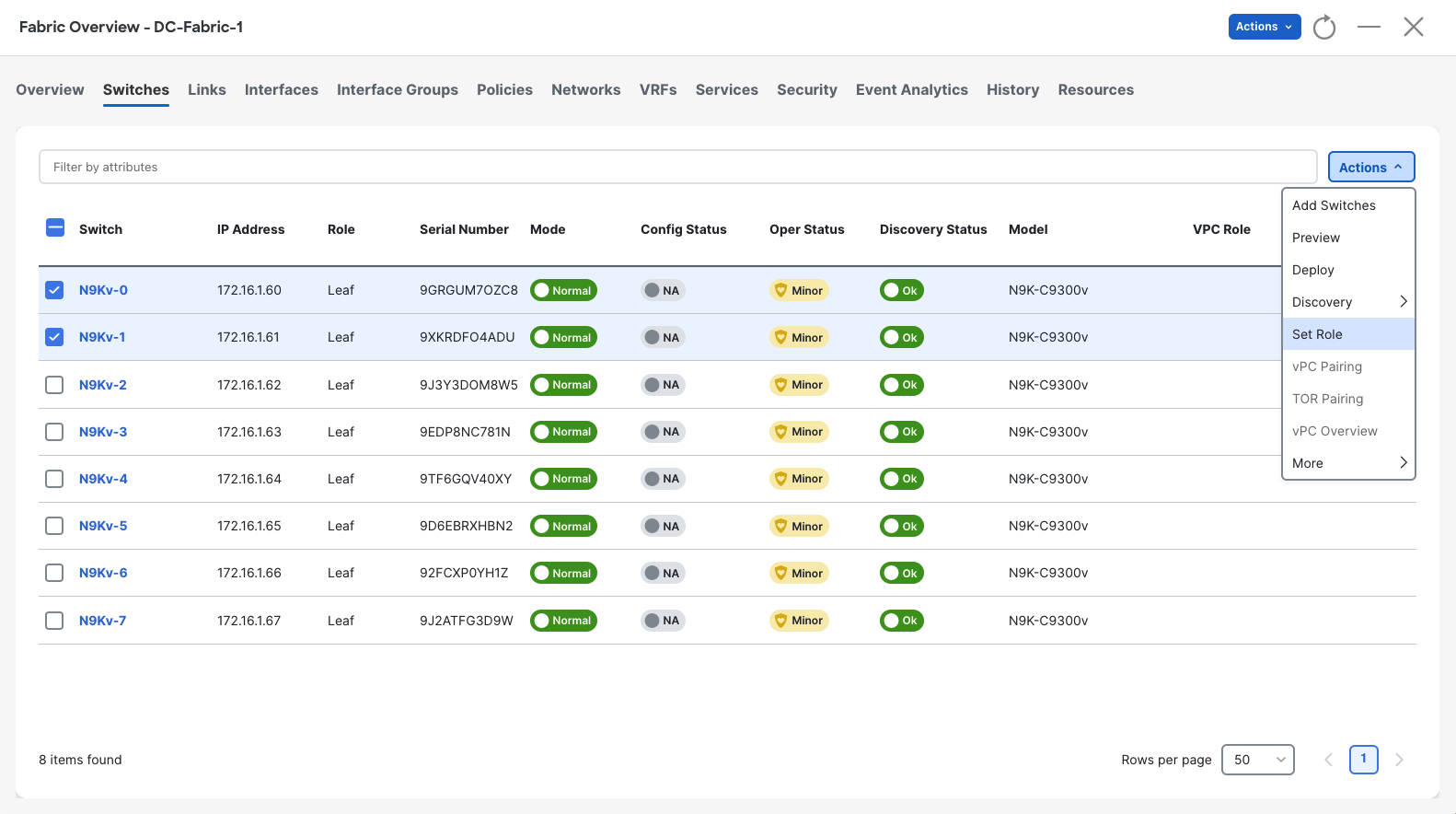Viewport: 1456px width, 814px height.
Task: Sort by the IP Address column header
Action: 250,229
